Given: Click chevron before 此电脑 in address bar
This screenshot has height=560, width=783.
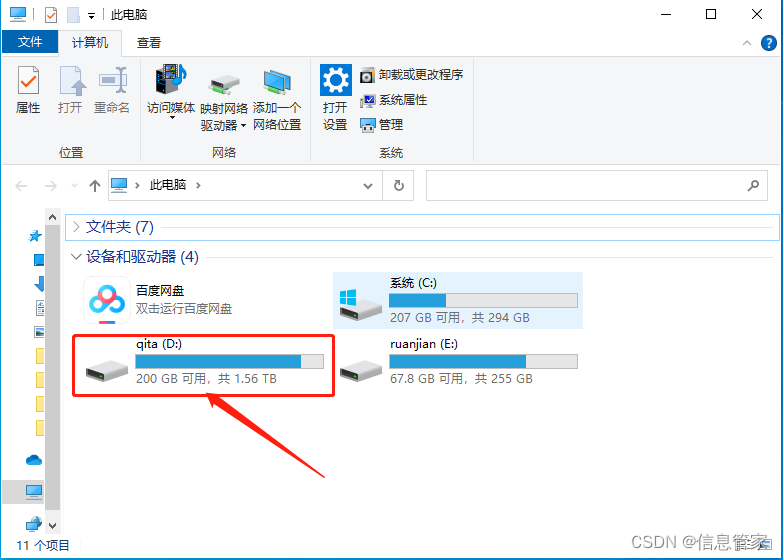Looking at the screenshot, I should click(x=137, y=185).
